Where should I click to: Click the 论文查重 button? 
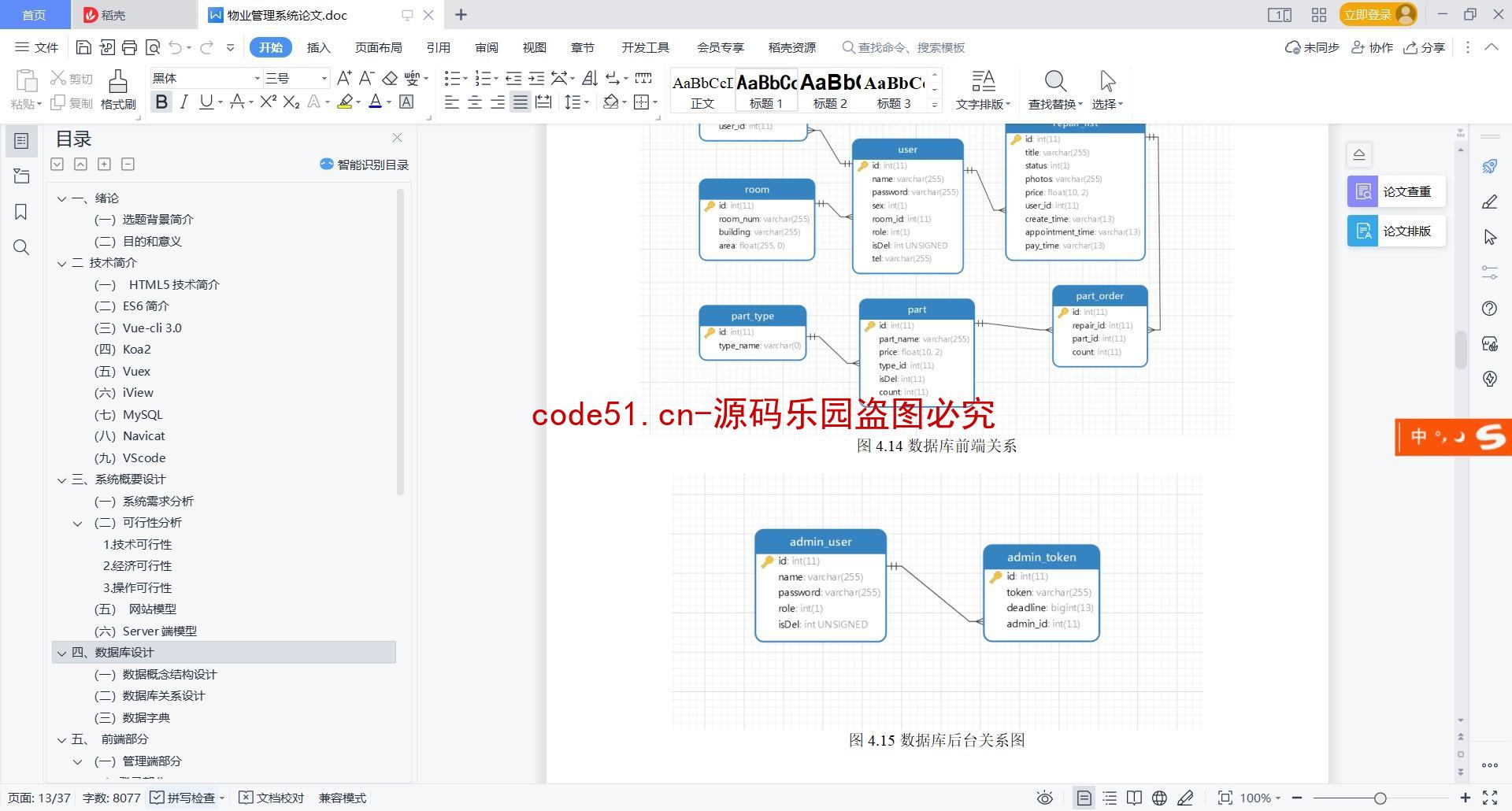pos(1396,191)
